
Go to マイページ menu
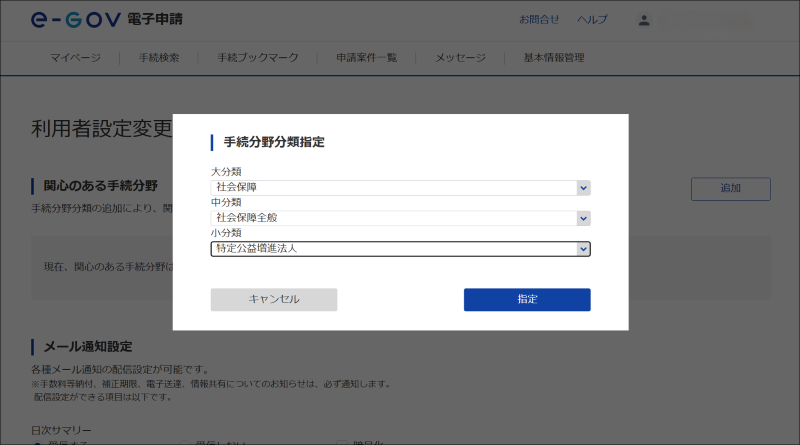click(x=76, y=58)
